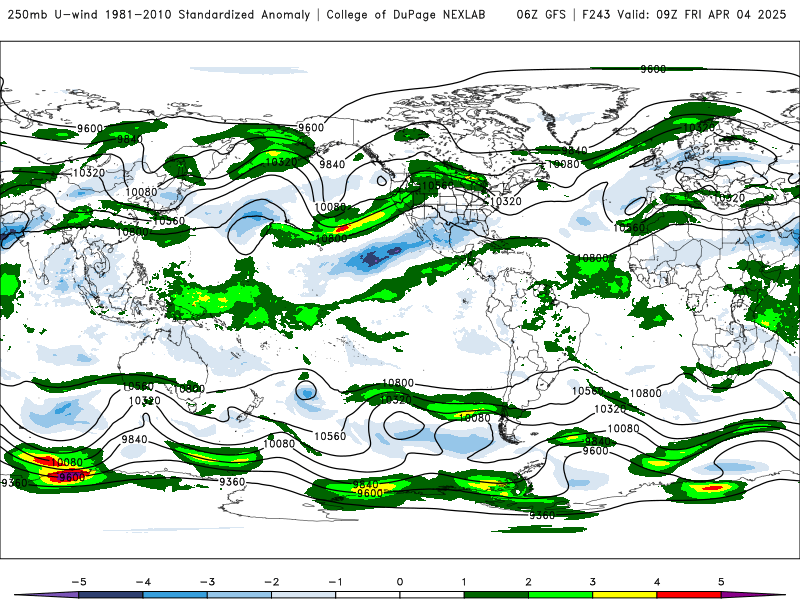Click the '-1' color bar label
800x600 pixels.
click(x=335, y=582)
